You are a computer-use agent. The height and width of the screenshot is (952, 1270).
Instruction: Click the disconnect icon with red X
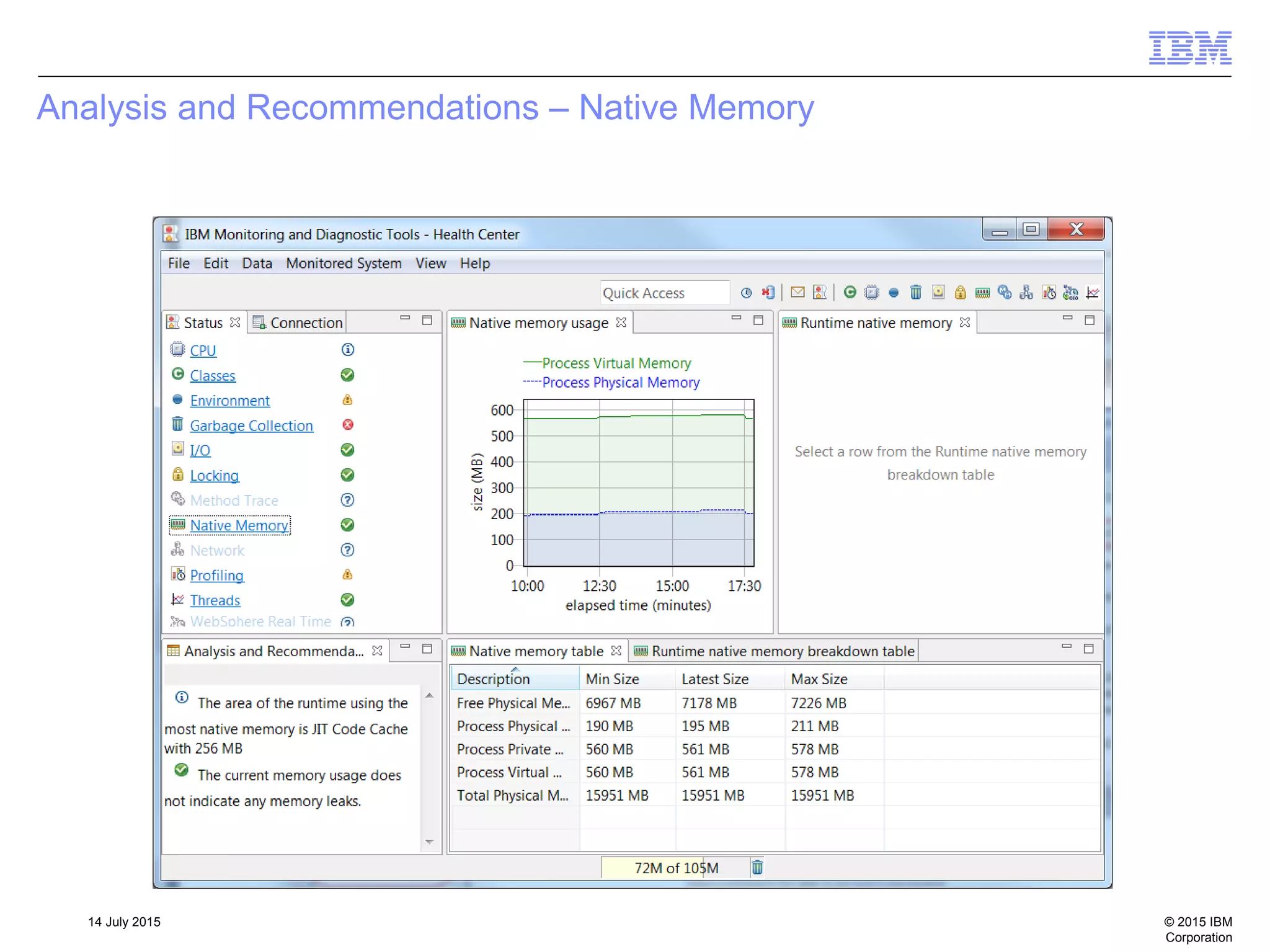coord(768,293)
